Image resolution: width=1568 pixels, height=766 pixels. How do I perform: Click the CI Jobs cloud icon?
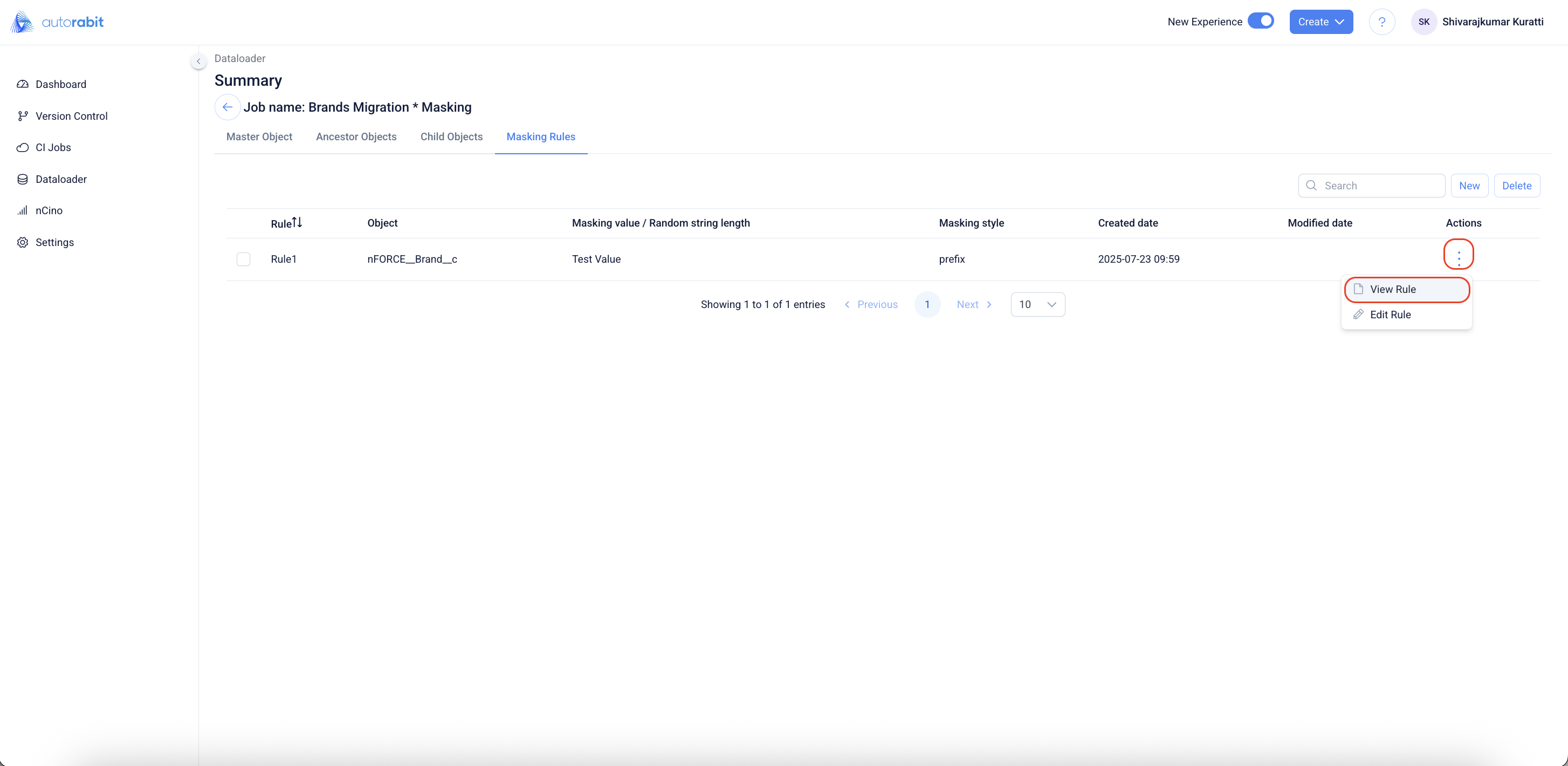(x=23, y=147)
